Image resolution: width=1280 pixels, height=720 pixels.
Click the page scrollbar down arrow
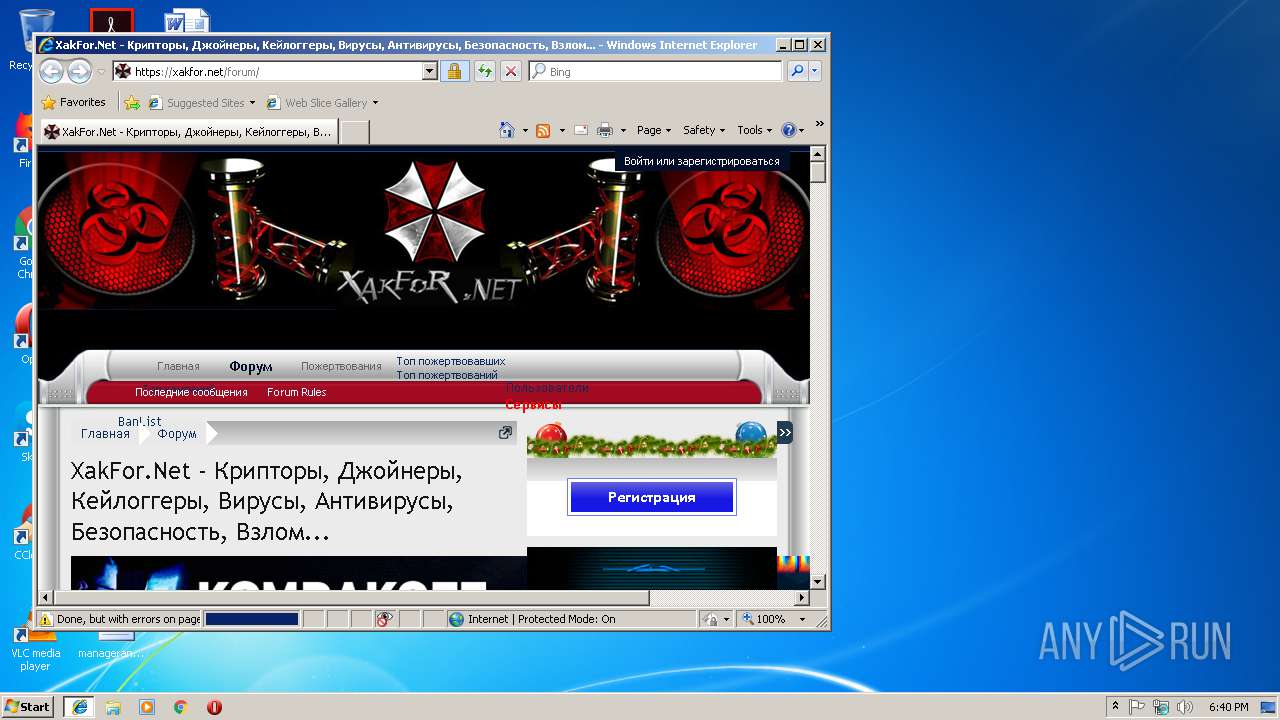coord(817,581)
